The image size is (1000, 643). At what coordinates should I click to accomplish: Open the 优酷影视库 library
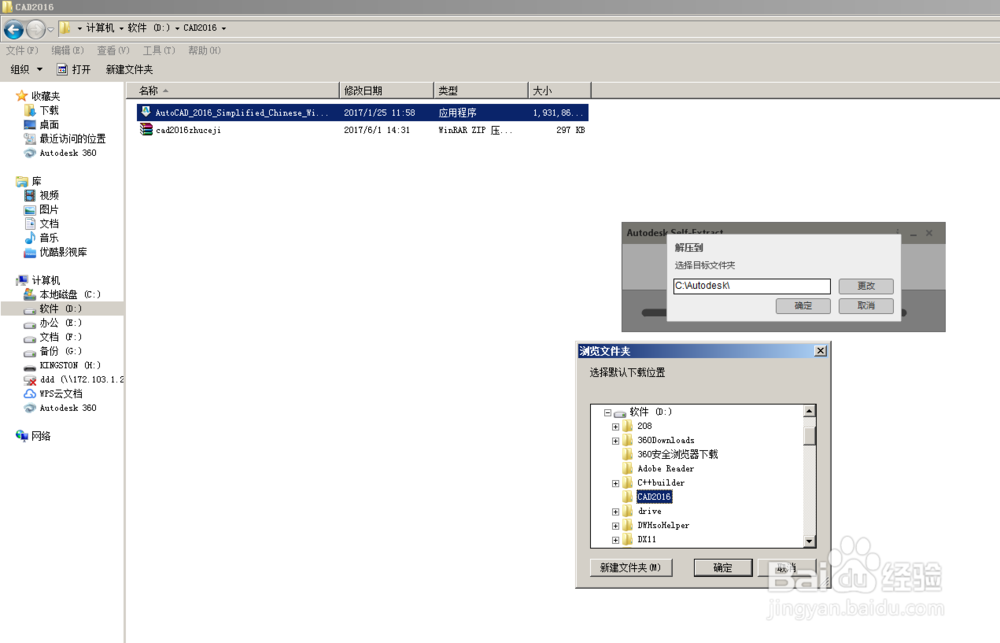click(63, 252)
